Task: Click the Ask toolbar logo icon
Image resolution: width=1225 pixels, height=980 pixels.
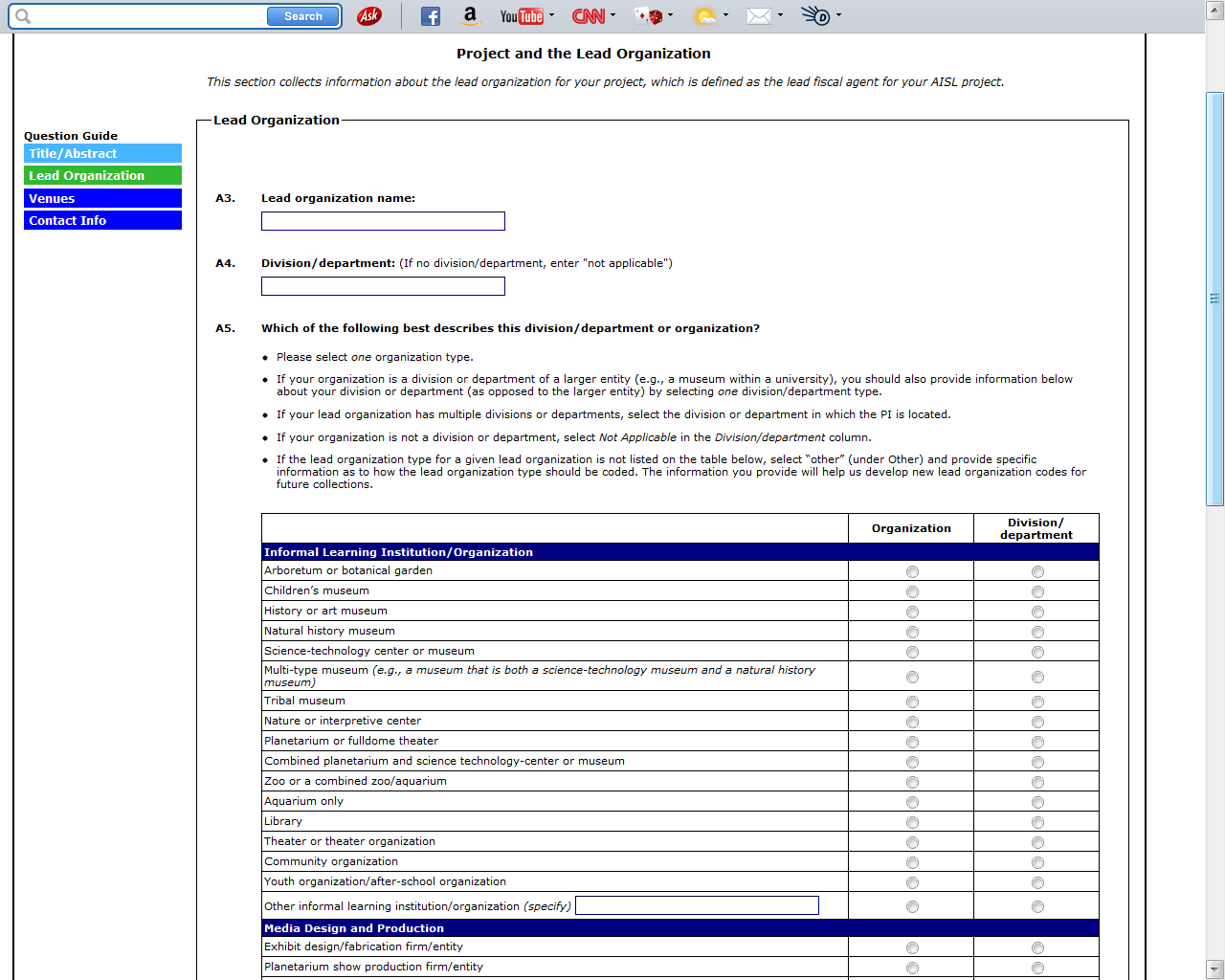Action: click(x=368, y=16)
